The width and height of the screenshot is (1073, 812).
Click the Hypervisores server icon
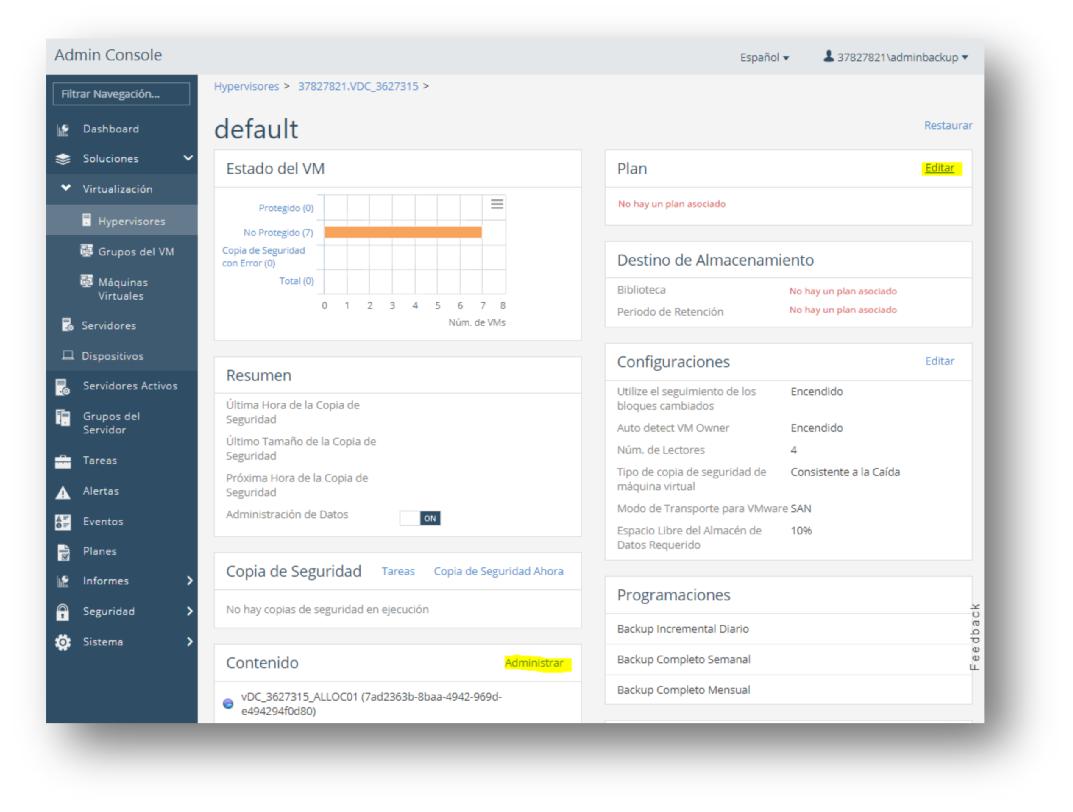[86, 220]
